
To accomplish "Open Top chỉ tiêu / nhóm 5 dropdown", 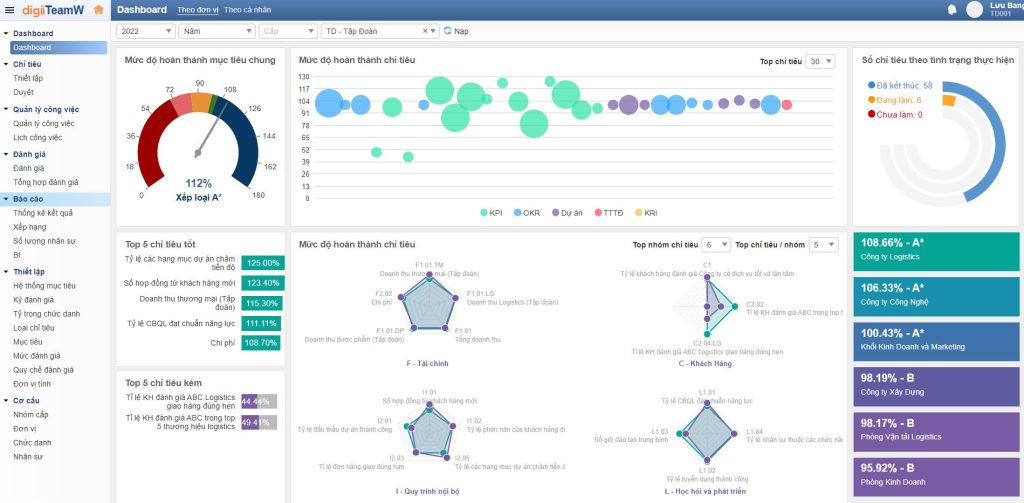I will point(823,245).
